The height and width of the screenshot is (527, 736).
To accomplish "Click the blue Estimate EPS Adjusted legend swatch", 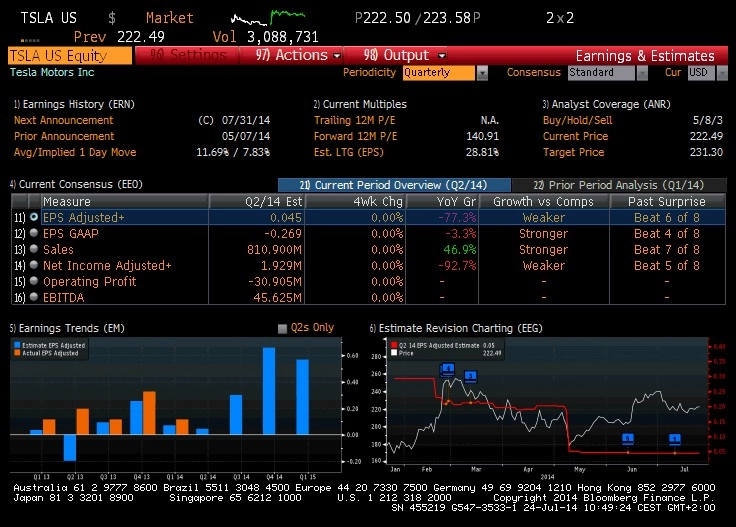I will pos(17,345).
